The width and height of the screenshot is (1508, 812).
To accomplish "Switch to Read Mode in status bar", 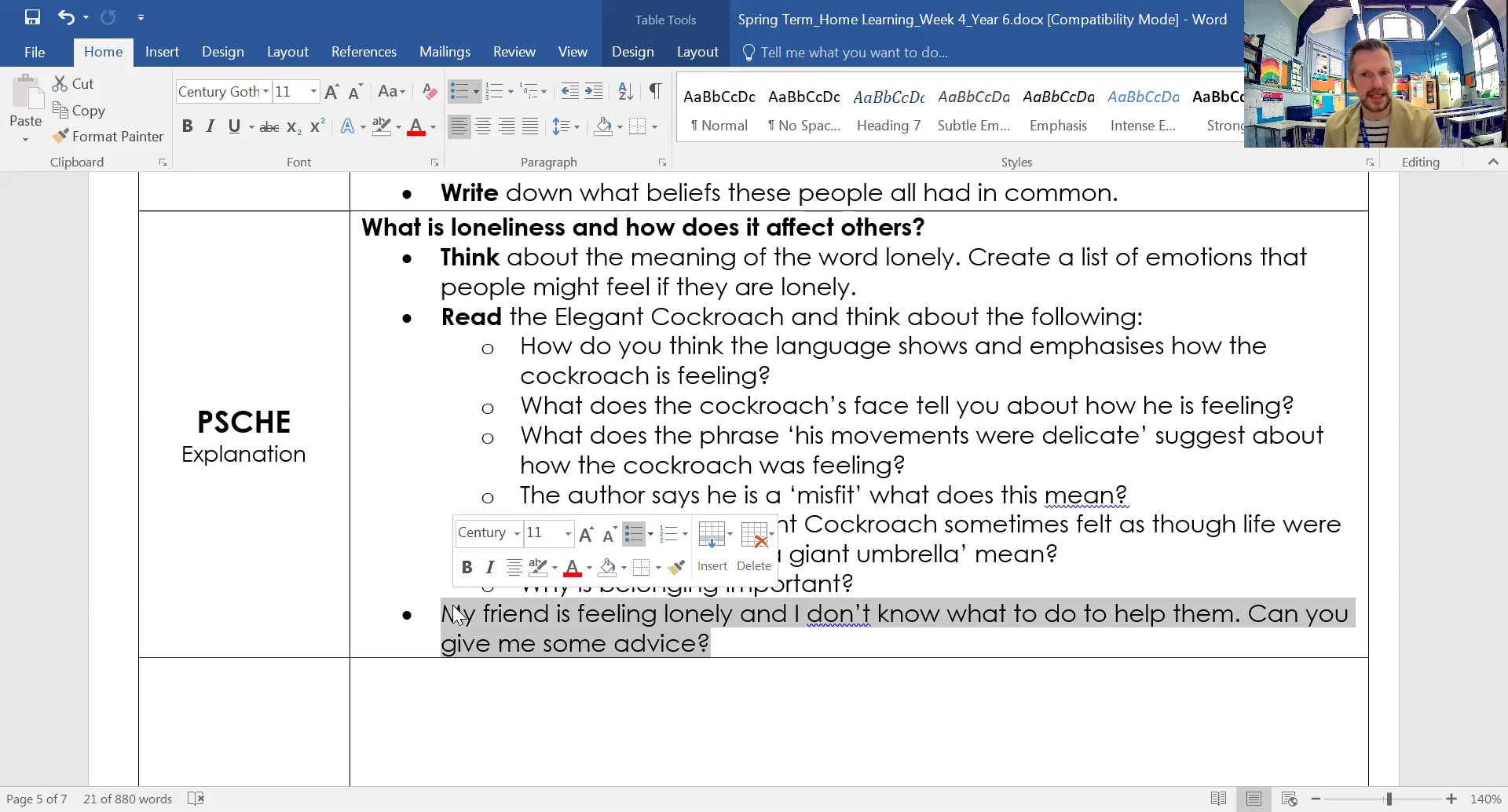I will tap(1218, 799).
